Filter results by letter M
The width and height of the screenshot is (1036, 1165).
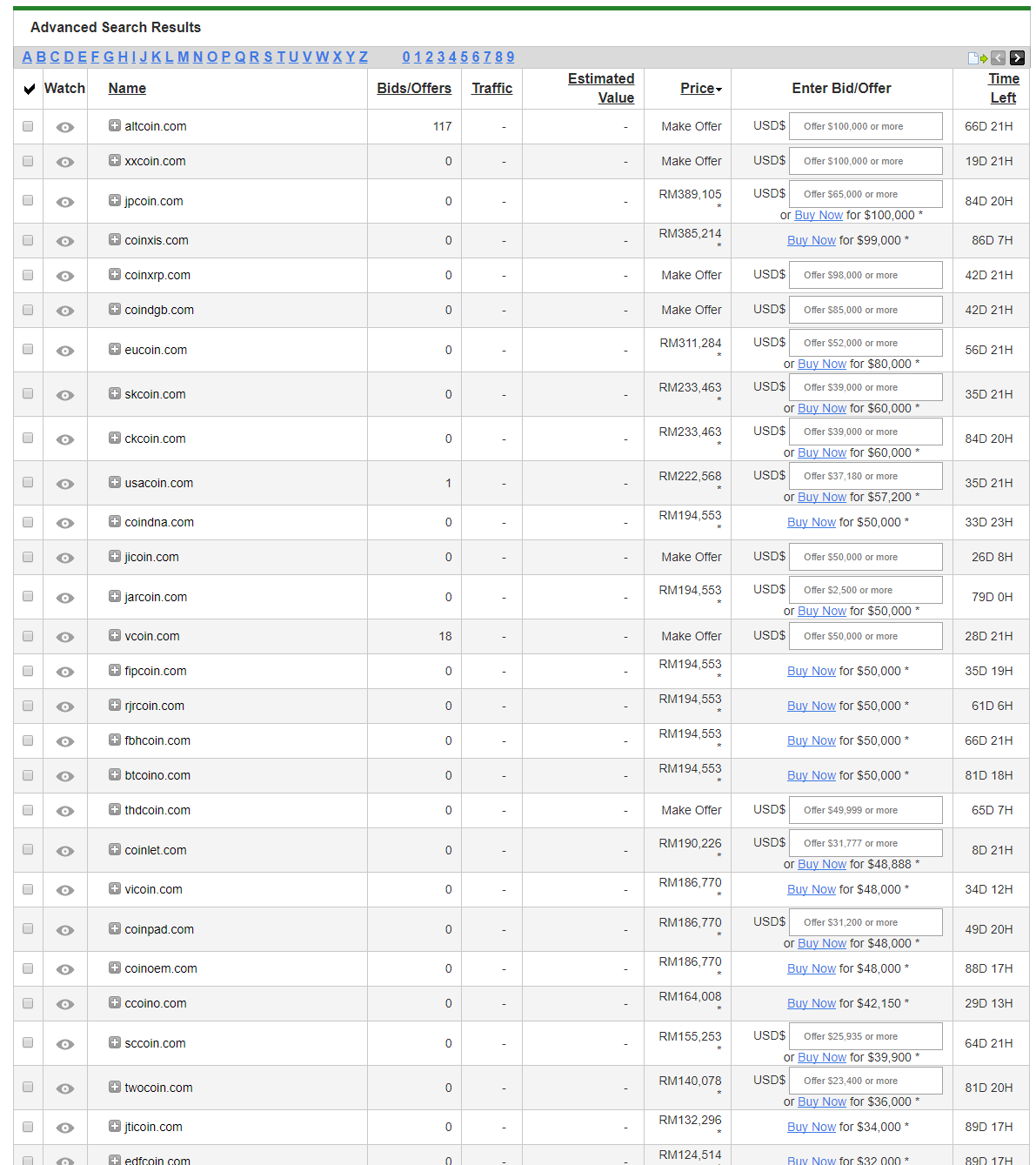pos(184,57)
